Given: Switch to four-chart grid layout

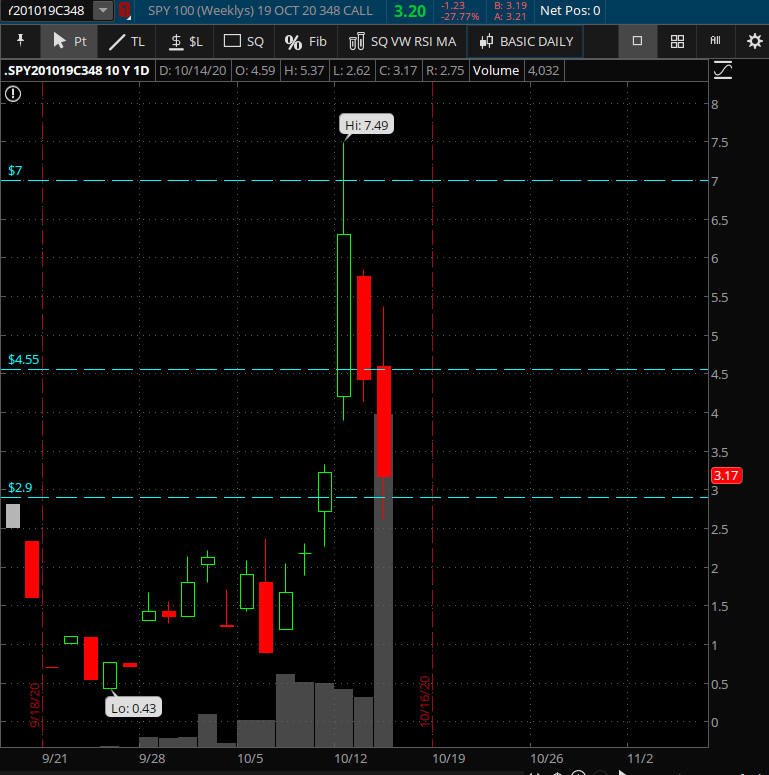Looking at the screenshot, I should click(x=677, y=41).
